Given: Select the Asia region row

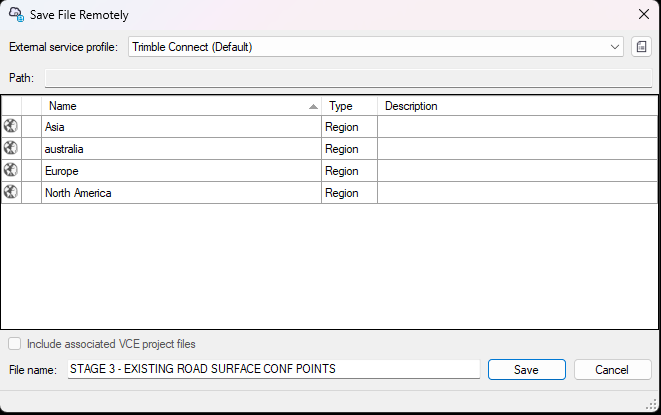Looking at the screenshot, I should pos(180,127).
